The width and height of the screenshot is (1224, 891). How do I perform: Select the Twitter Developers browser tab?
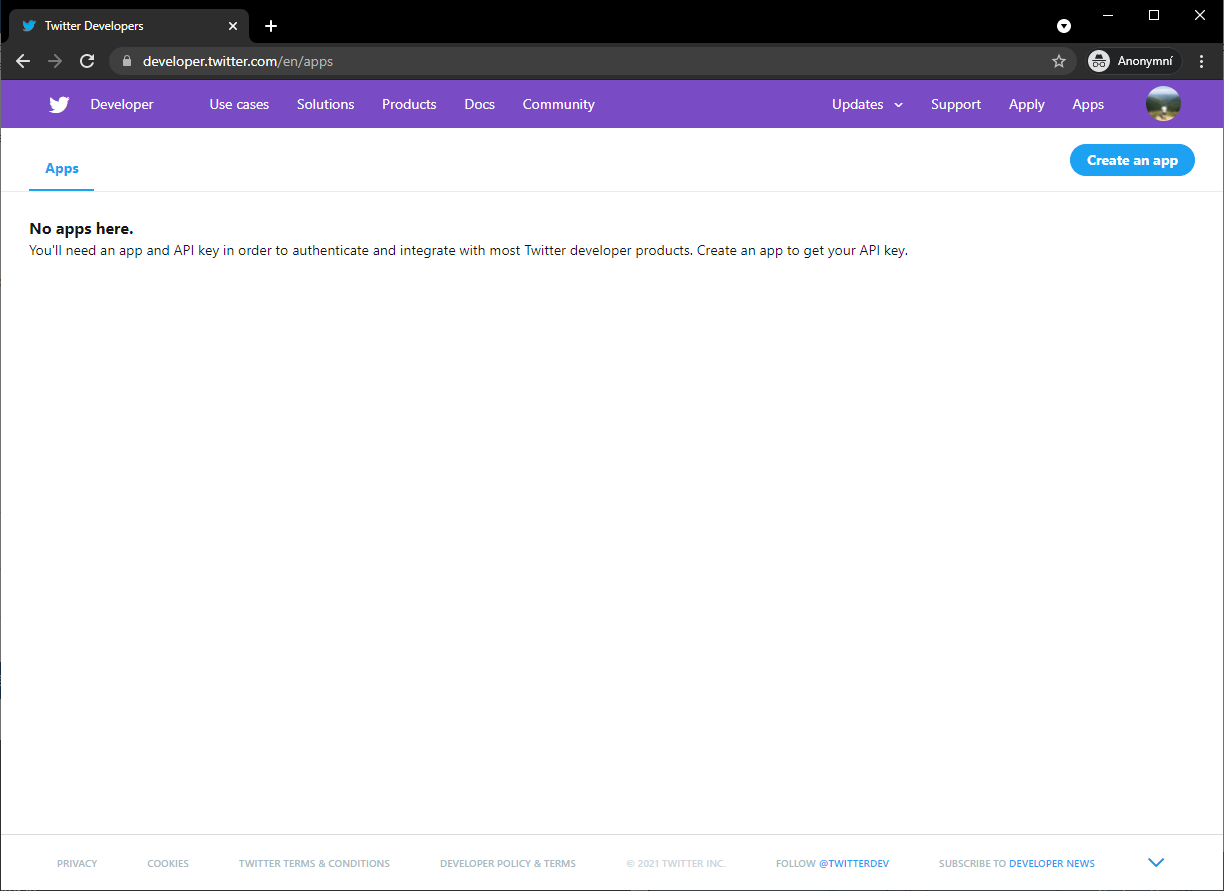130,26
